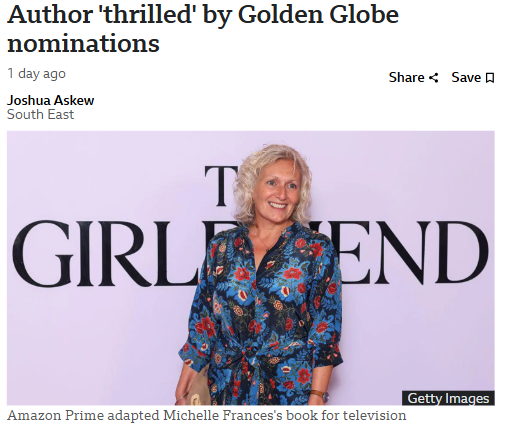Image resolution: width=505 pixels, height=429 pixels.
Task: Click the Save text label
Action: point(466,77)
